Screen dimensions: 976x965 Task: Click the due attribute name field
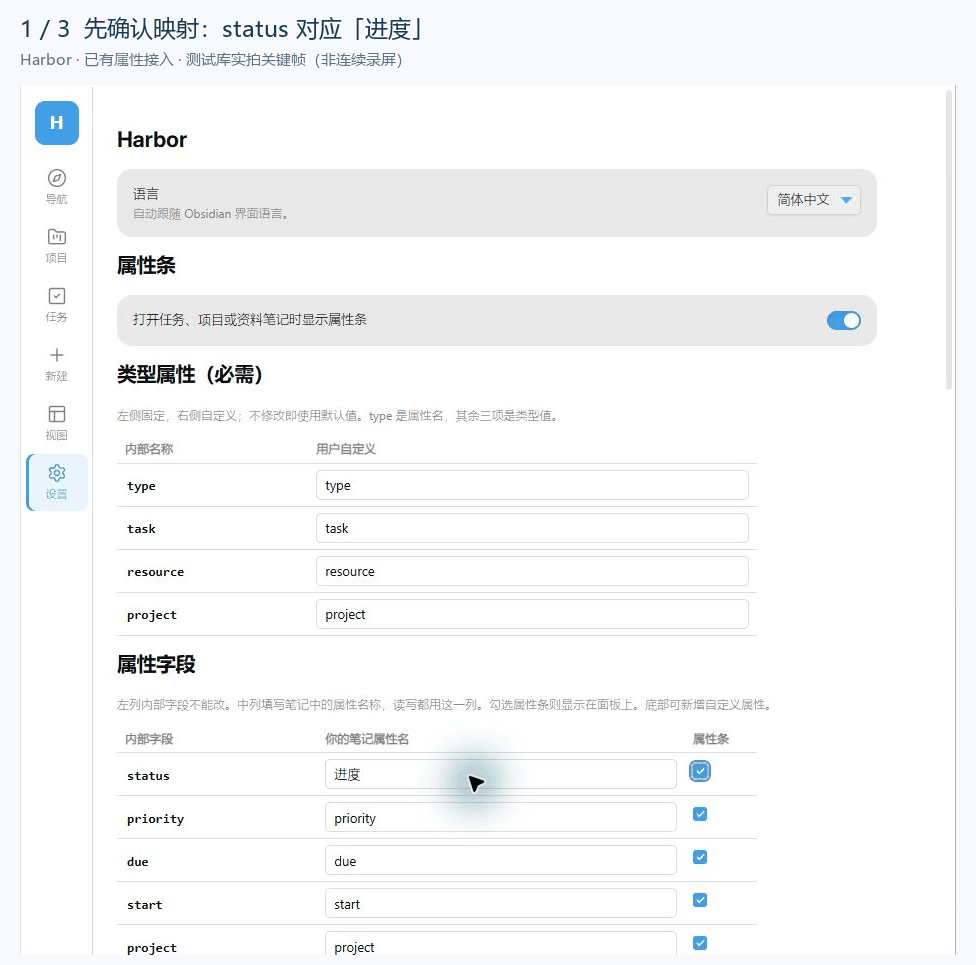pos(500,860)
